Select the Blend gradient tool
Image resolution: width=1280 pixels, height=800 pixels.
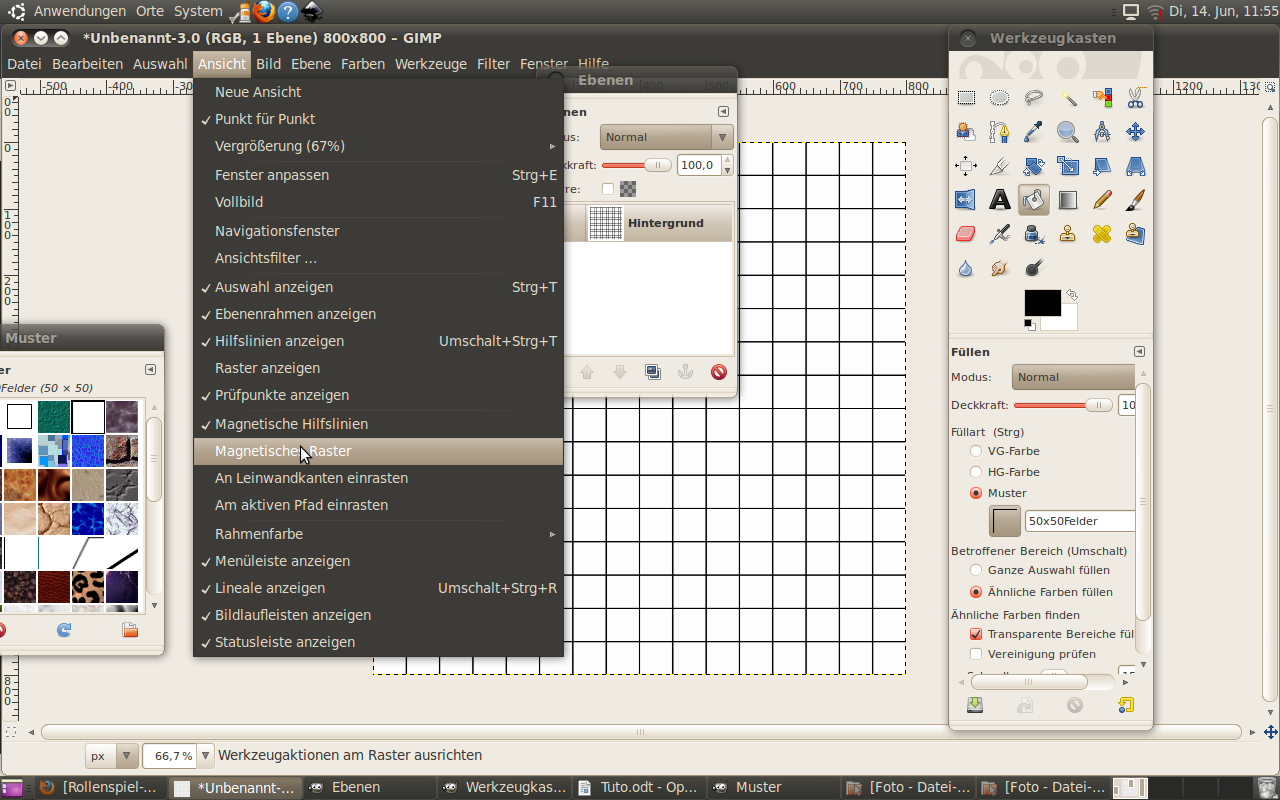[1068, 200]
